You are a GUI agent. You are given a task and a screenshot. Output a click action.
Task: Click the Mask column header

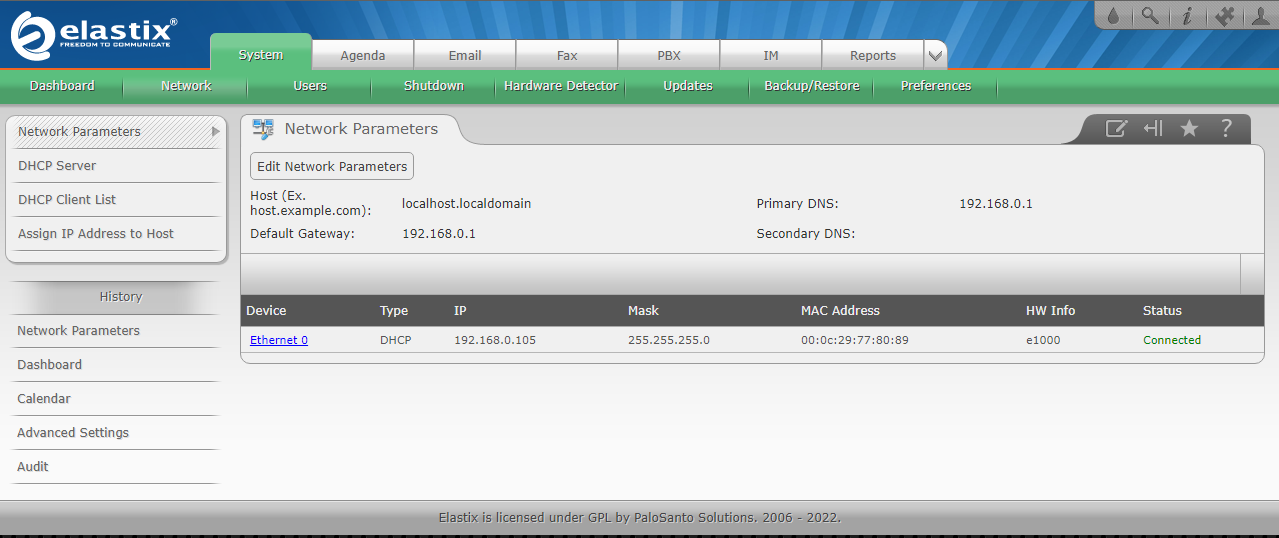pos(643,311)
